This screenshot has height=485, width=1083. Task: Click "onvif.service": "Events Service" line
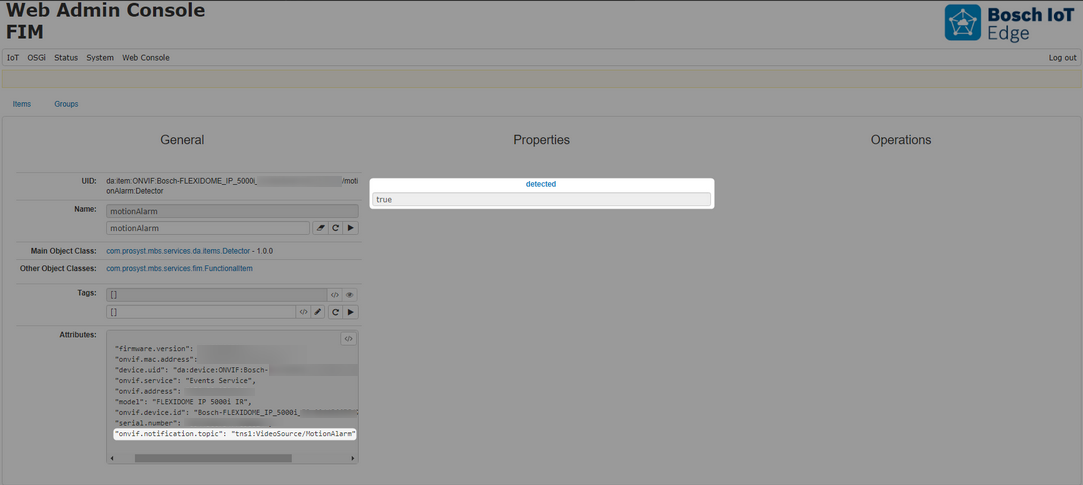pyautogui.click(x=185, y=380)
